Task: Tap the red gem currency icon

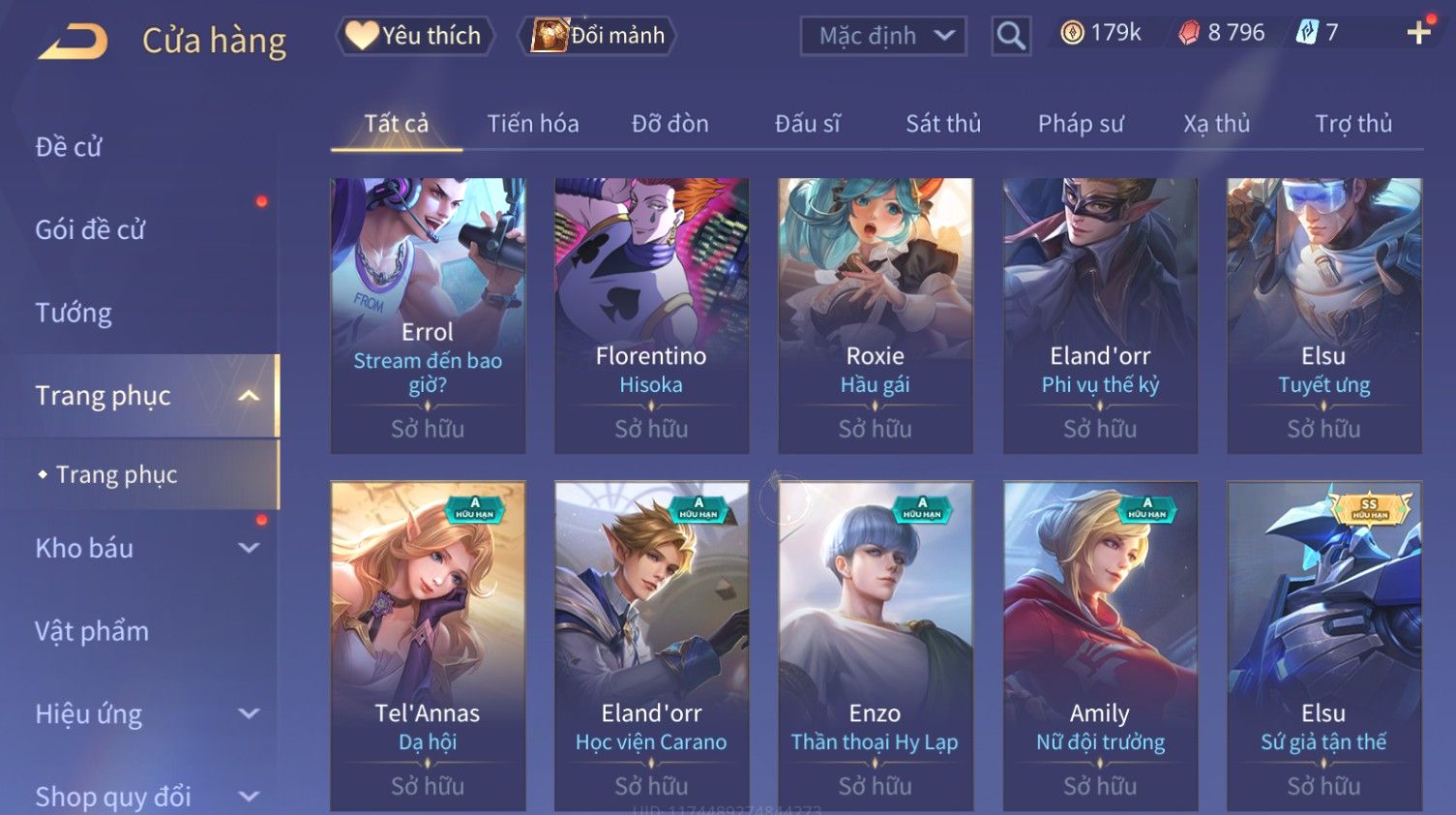Action: tap(1189, 33)
